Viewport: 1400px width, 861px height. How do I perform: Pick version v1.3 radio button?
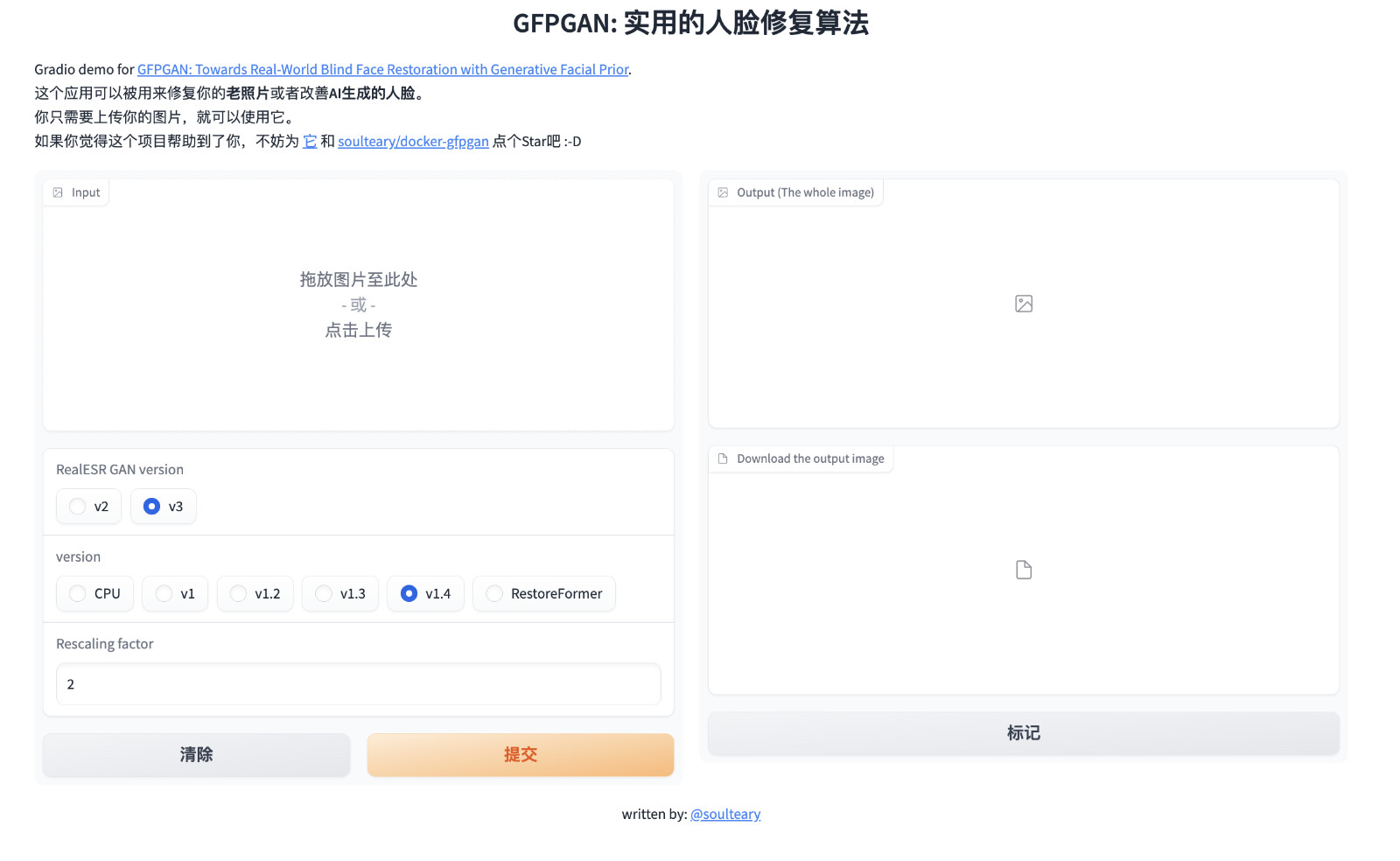(x=340, y=593)
